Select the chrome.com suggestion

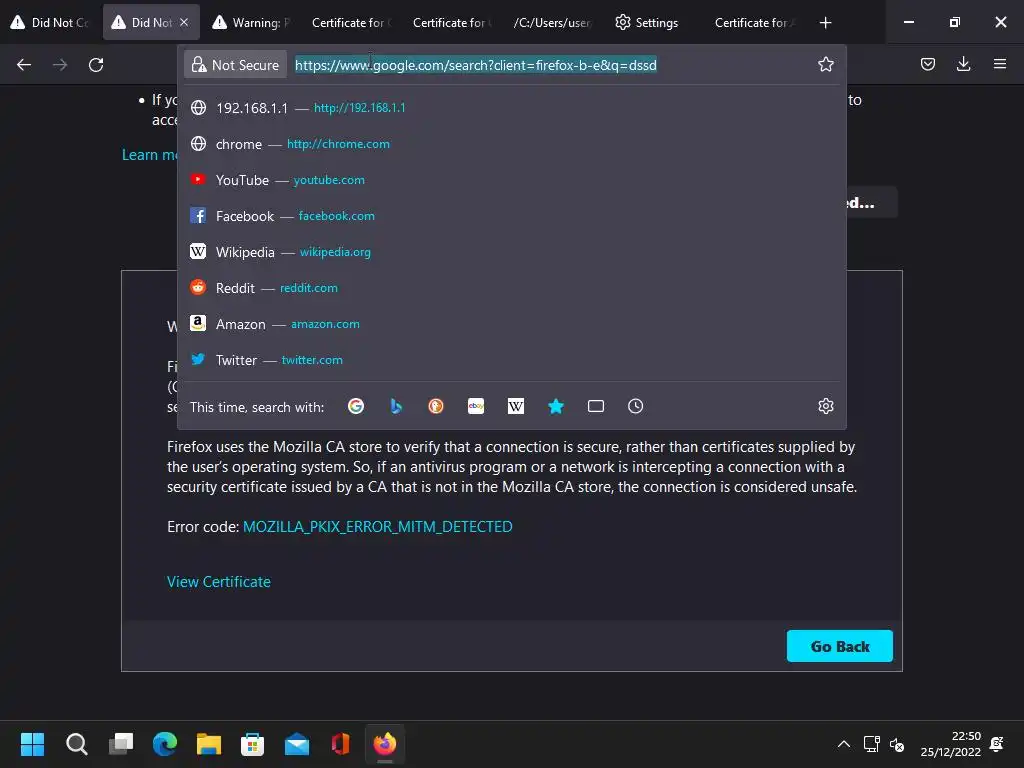pyautogui.click(x=511, y=144)
